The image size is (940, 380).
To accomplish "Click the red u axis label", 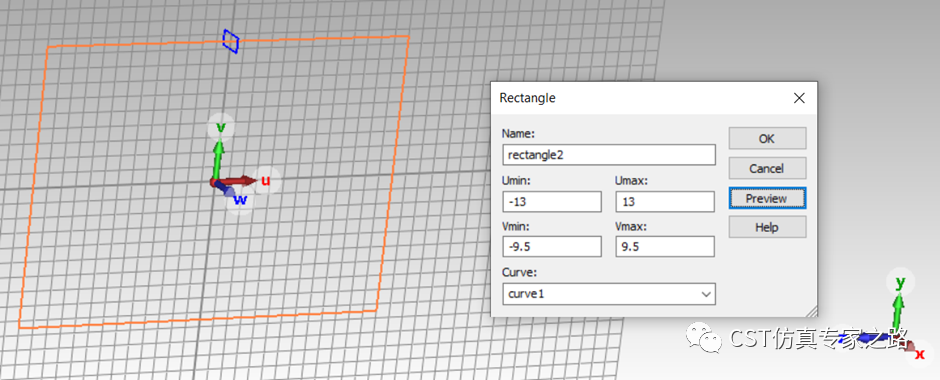I will [266, 180].
